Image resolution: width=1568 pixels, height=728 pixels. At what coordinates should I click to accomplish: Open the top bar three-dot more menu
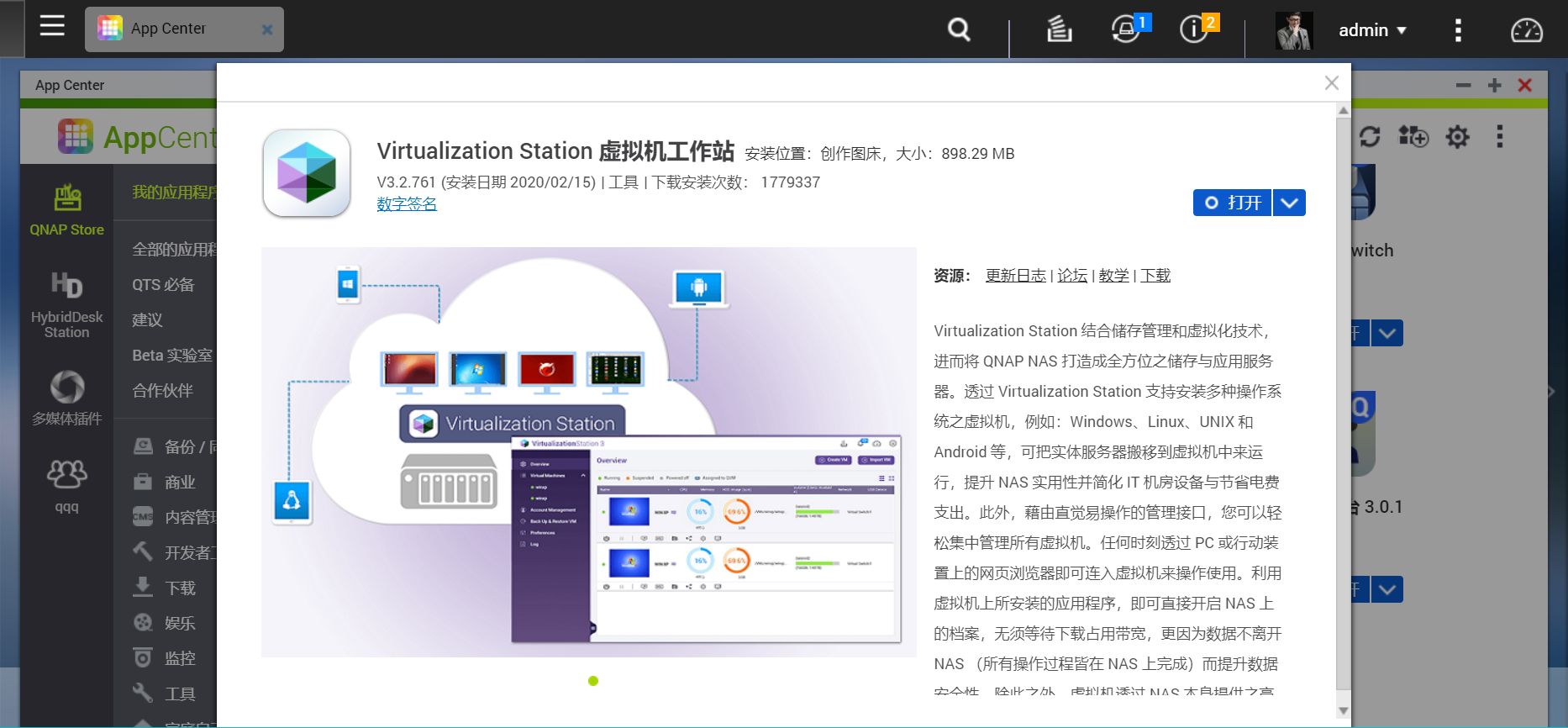coord(1458,30)
